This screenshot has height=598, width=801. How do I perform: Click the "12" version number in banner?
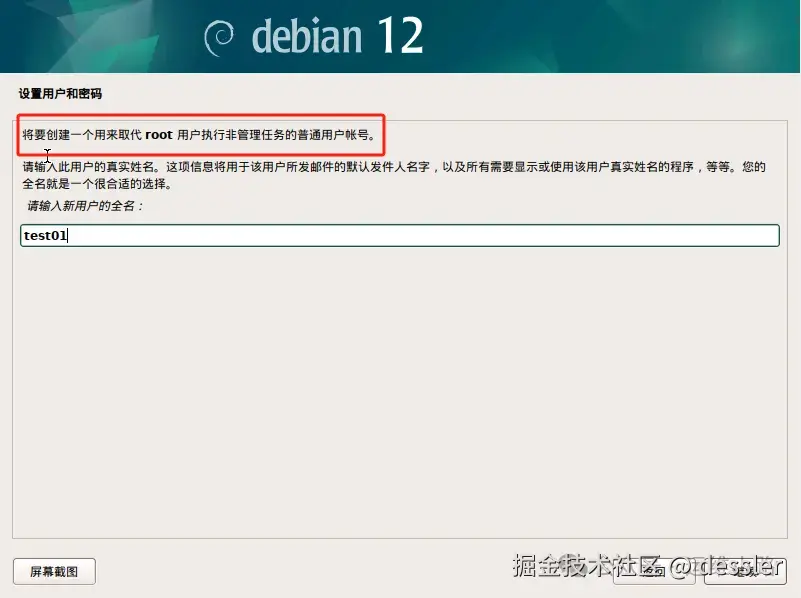(x=400, y=35)
